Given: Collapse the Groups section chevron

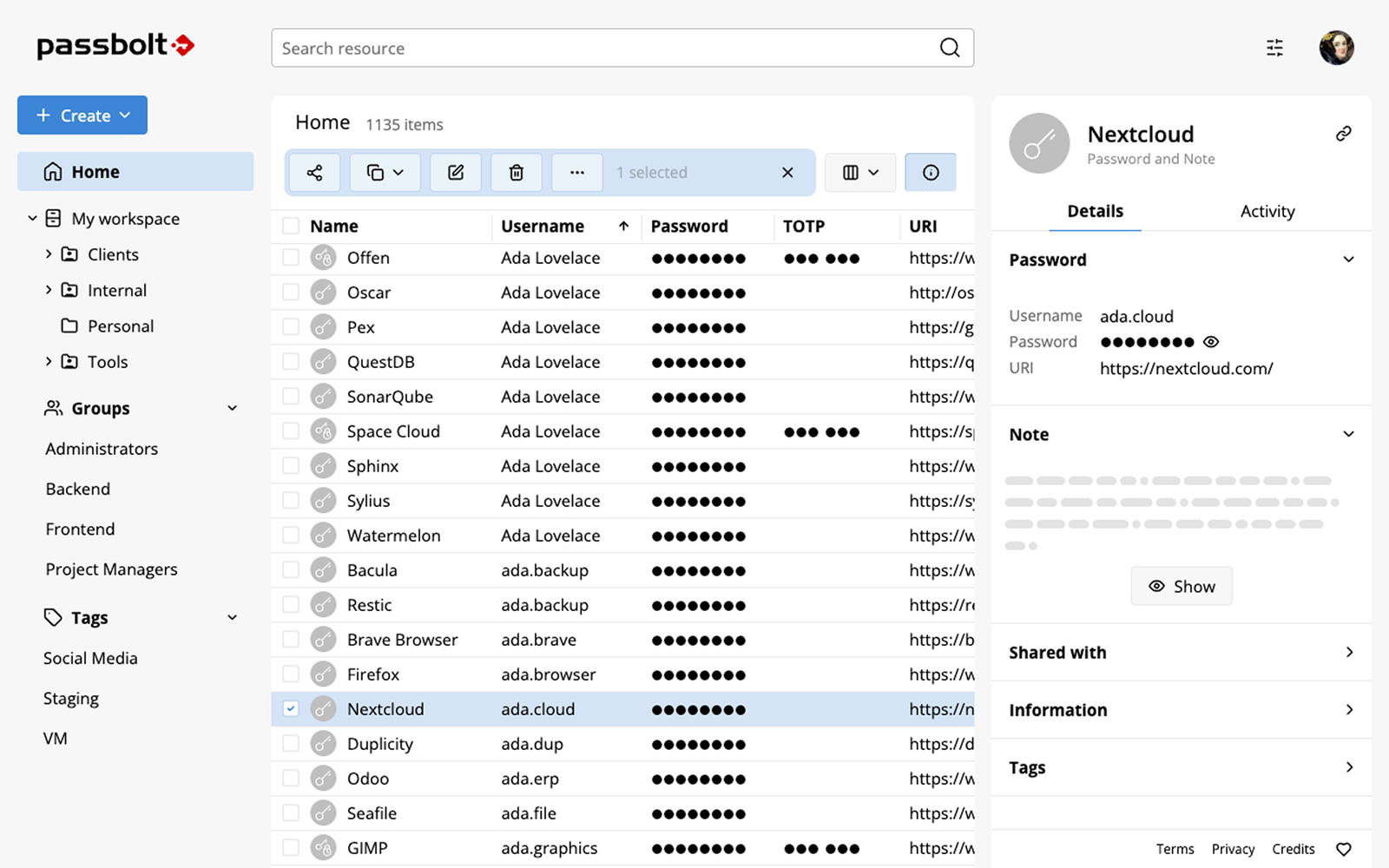Looking at the screenshot, I should point(232,408).
